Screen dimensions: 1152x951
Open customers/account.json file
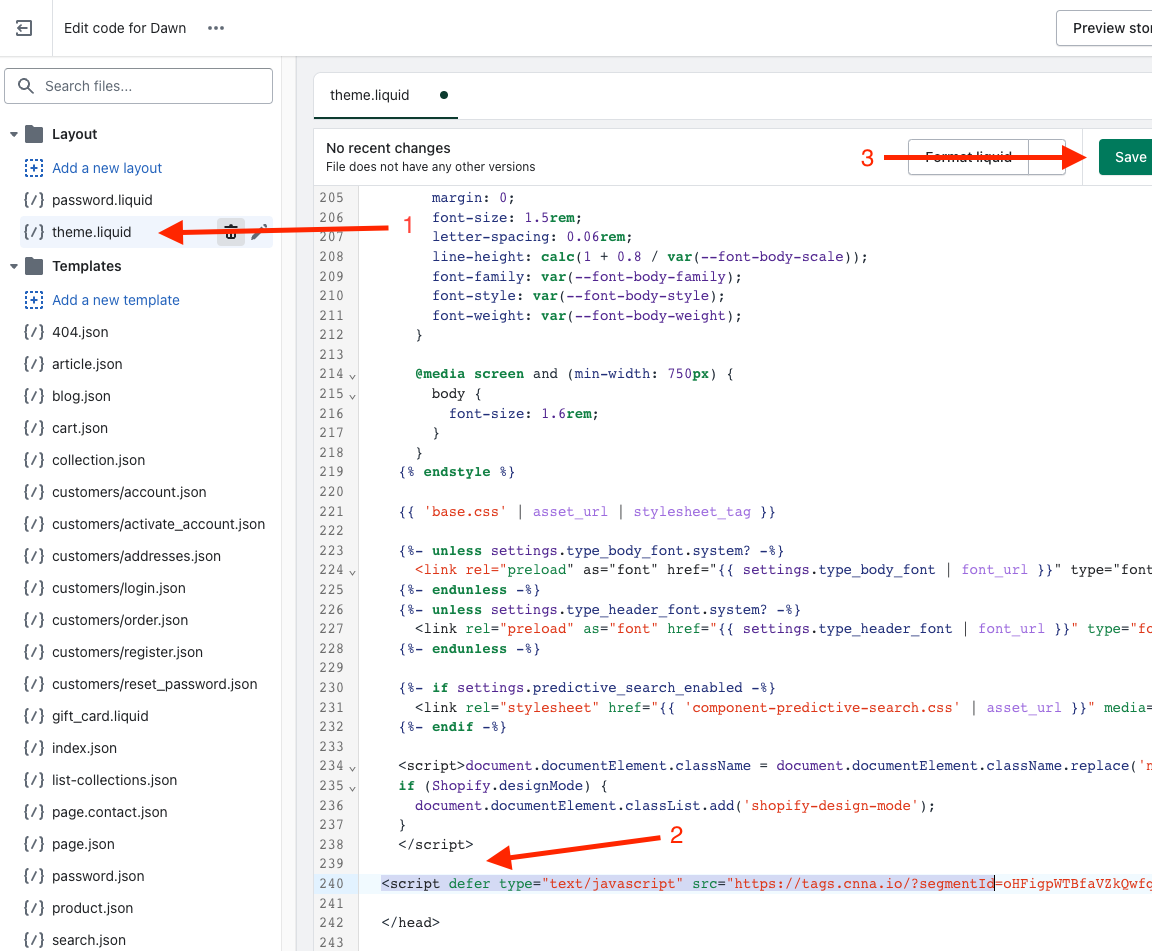point(129,492)
